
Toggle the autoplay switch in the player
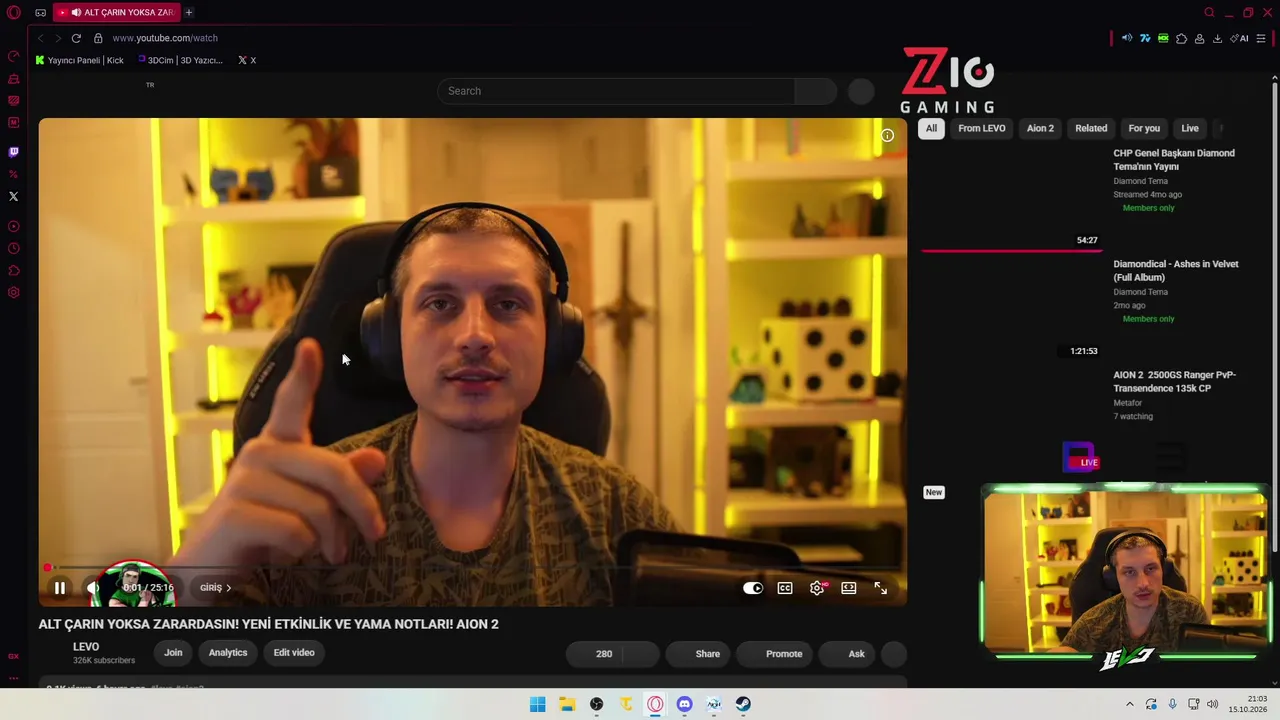[753, 588]
